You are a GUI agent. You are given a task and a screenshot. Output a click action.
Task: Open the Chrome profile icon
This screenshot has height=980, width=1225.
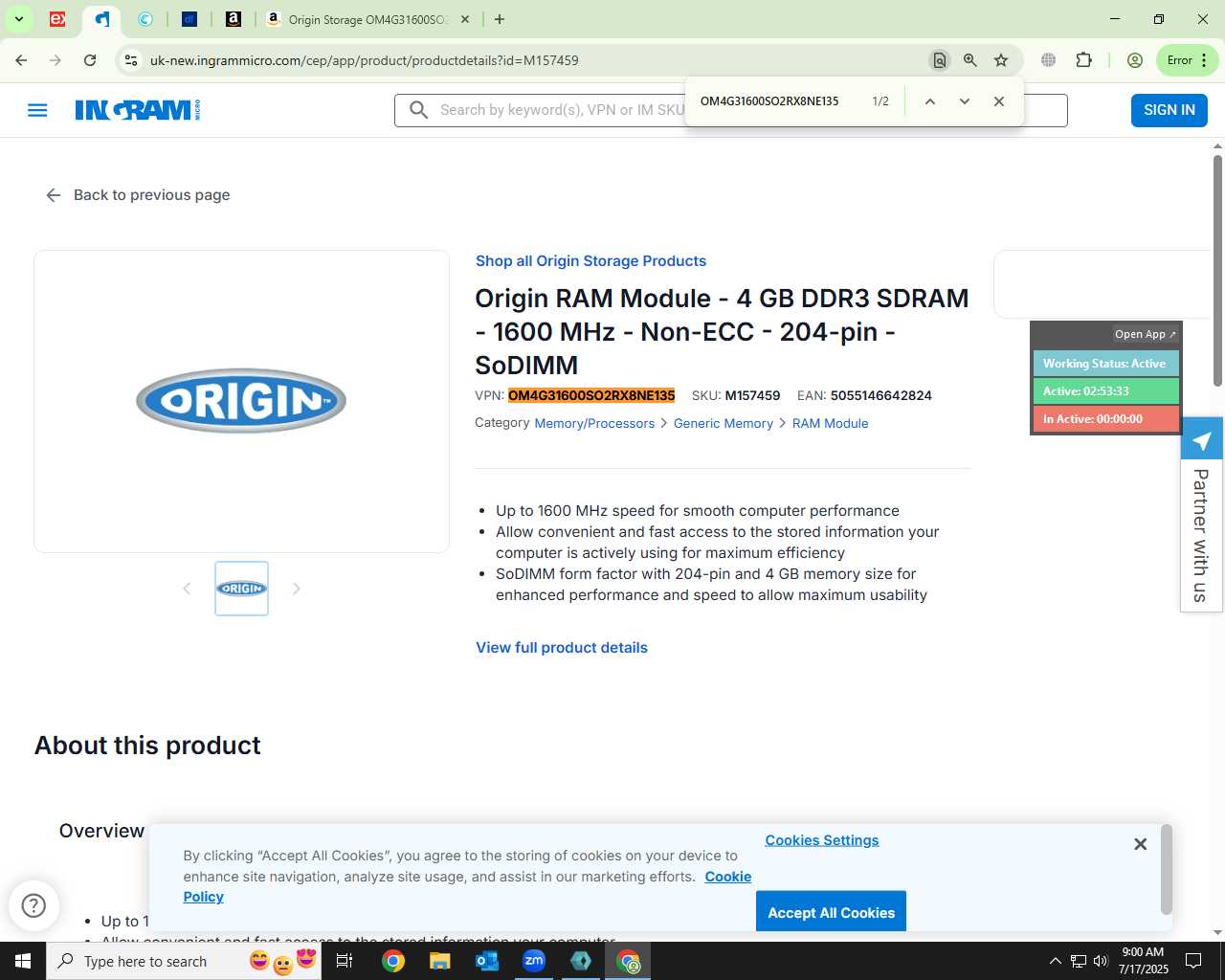[1135, 60]
